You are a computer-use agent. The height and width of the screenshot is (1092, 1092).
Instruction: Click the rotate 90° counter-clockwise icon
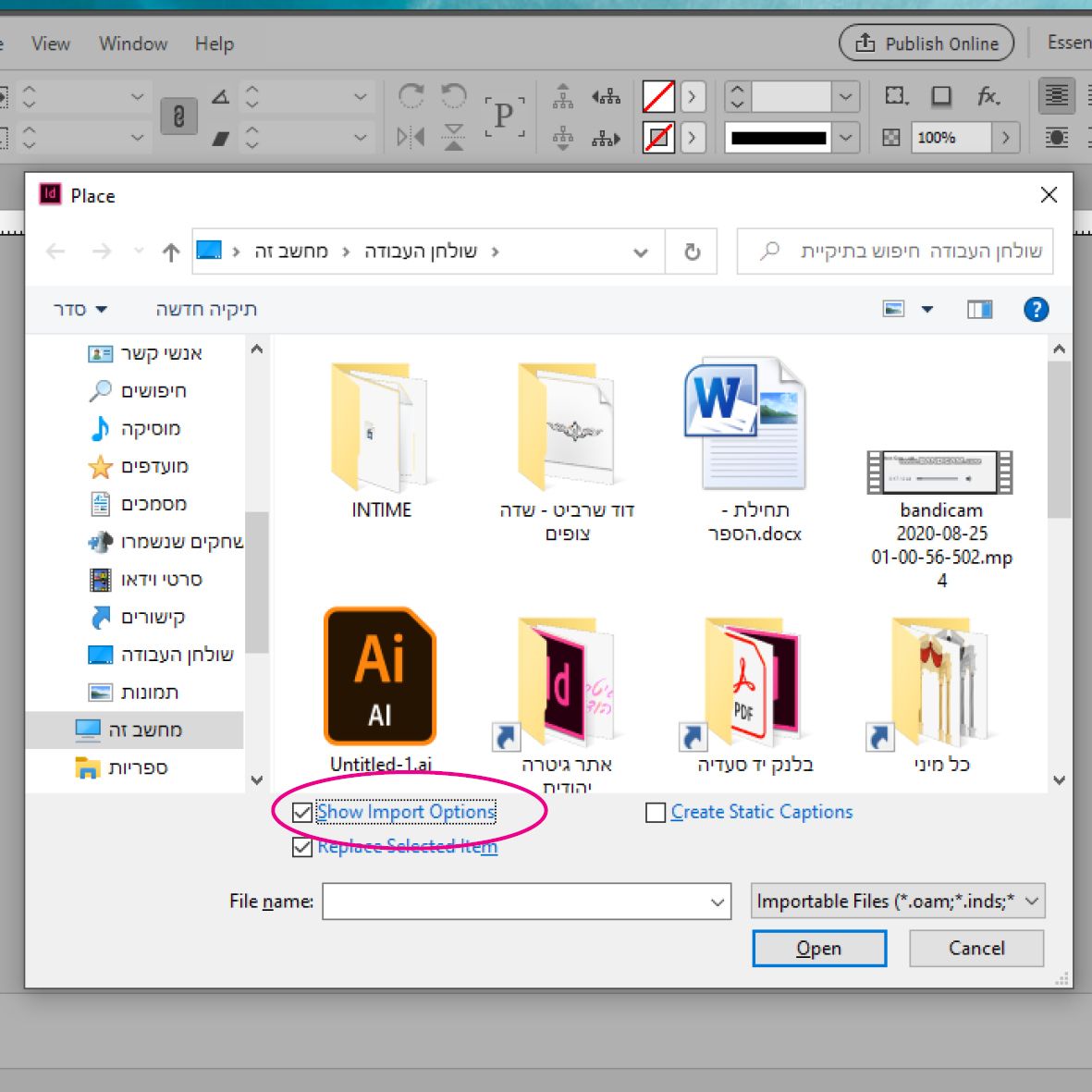click(x=453, y=95)
